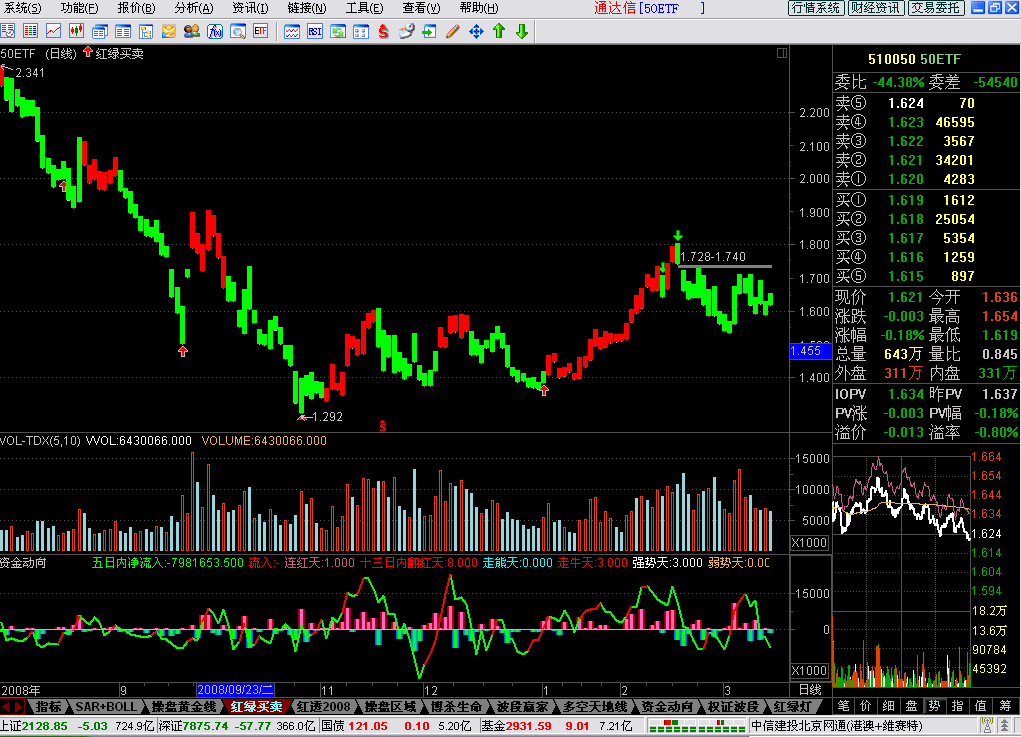
Task: Open the 分析(A) menu
Action: coord(193,8)
